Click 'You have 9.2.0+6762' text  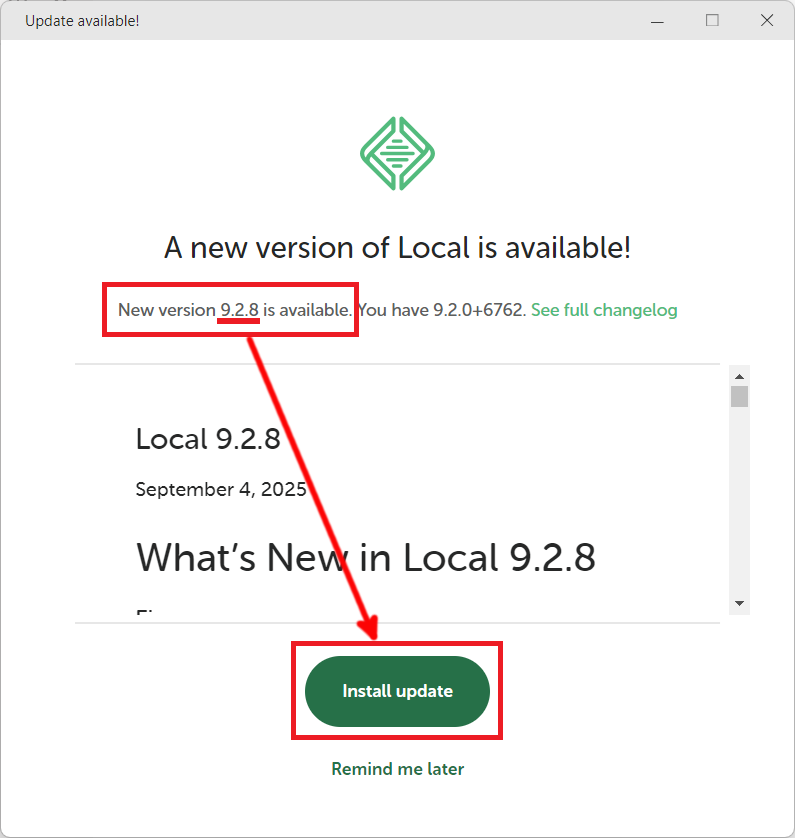coord(442,310)
